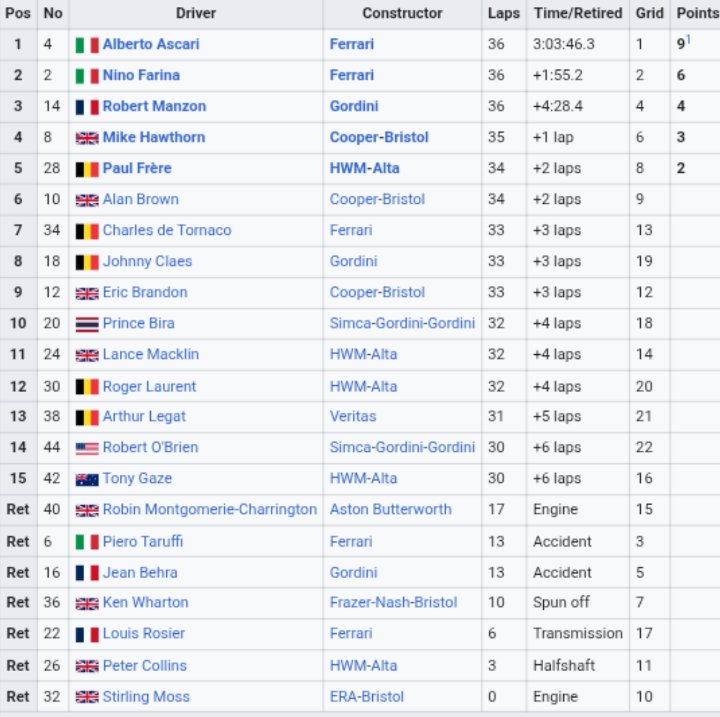Click the French flag beside Robert Manzon
This screenshot has height=717, width=720.
87,107
